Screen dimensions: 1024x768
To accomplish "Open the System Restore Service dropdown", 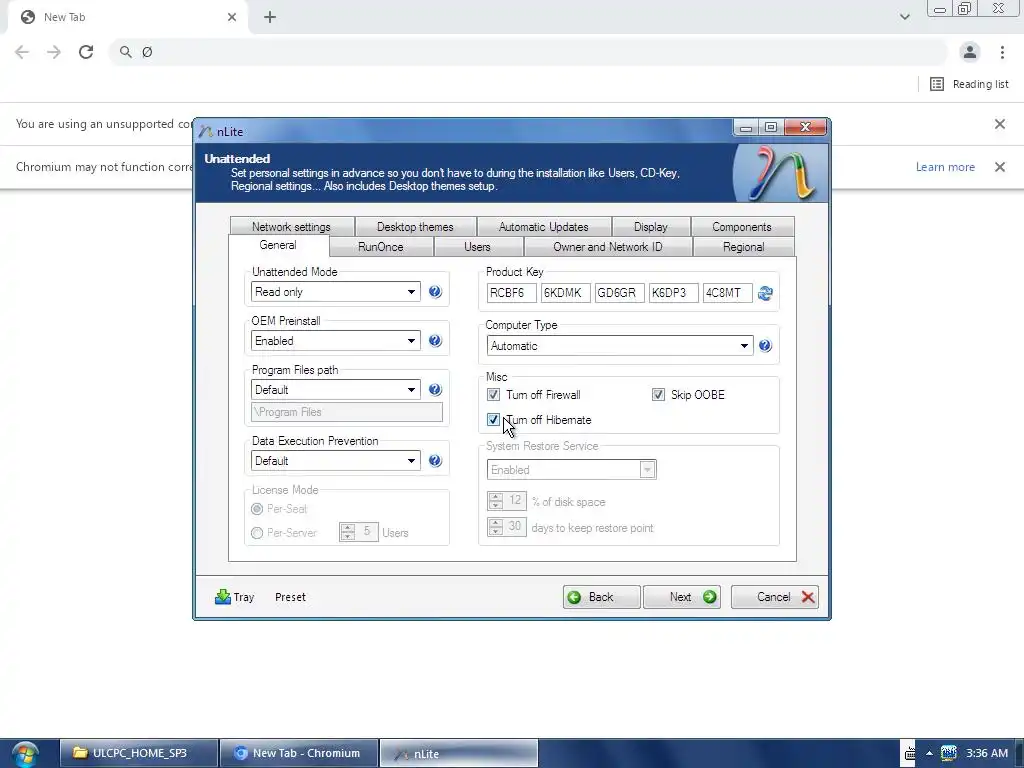I will (x=571, y=470).
